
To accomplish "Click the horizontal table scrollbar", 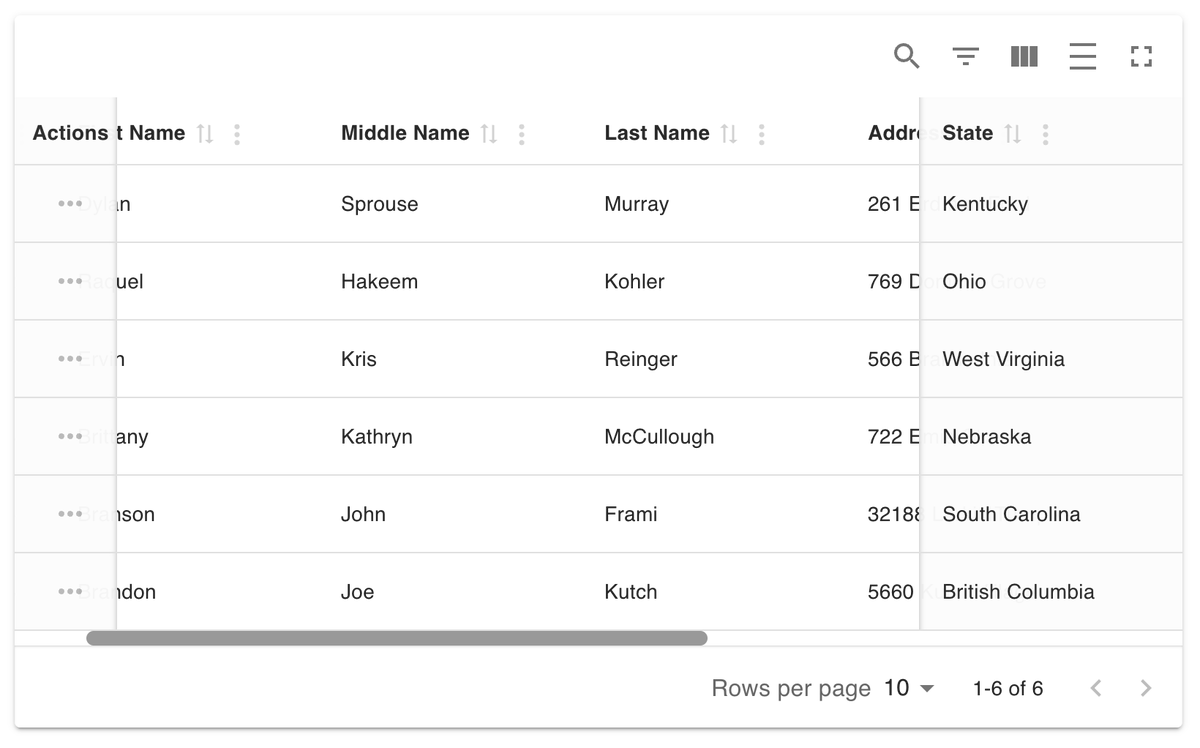I will (397, 638).
